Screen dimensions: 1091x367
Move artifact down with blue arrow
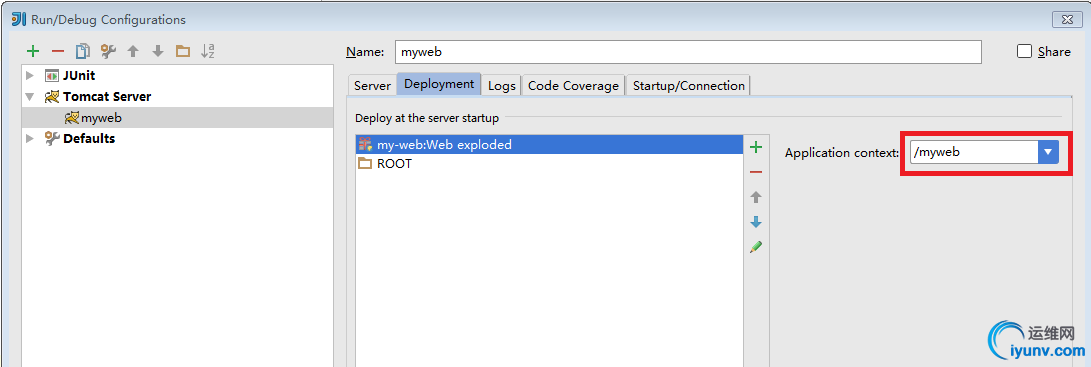[756, 222]
